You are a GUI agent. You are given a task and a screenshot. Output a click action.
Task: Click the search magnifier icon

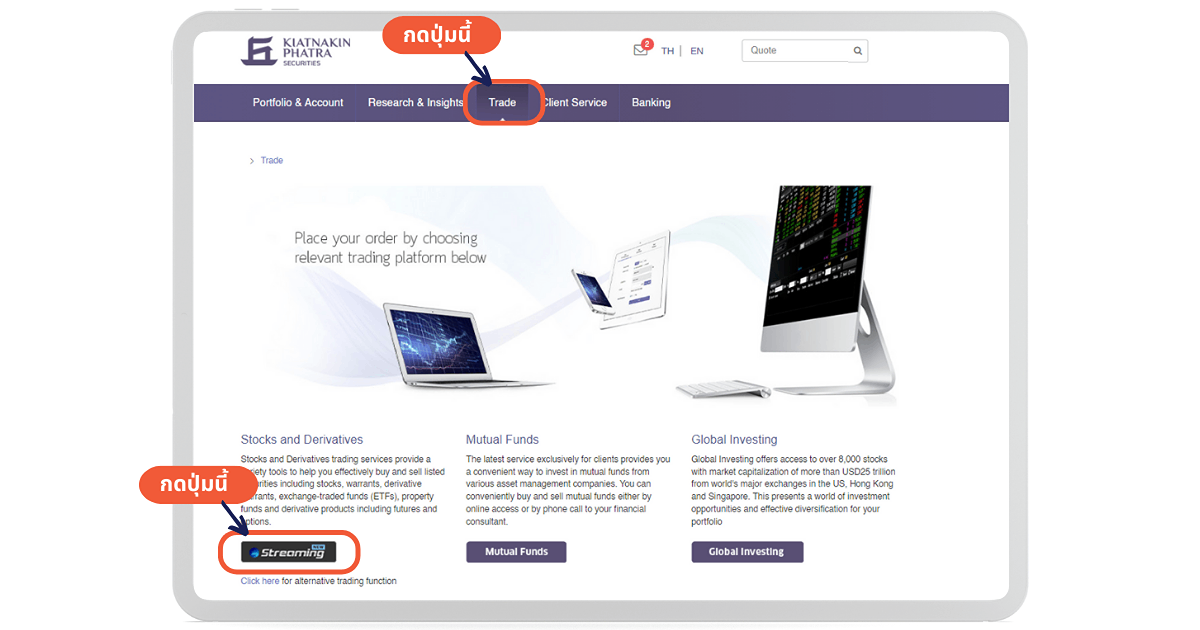(858, 51)
